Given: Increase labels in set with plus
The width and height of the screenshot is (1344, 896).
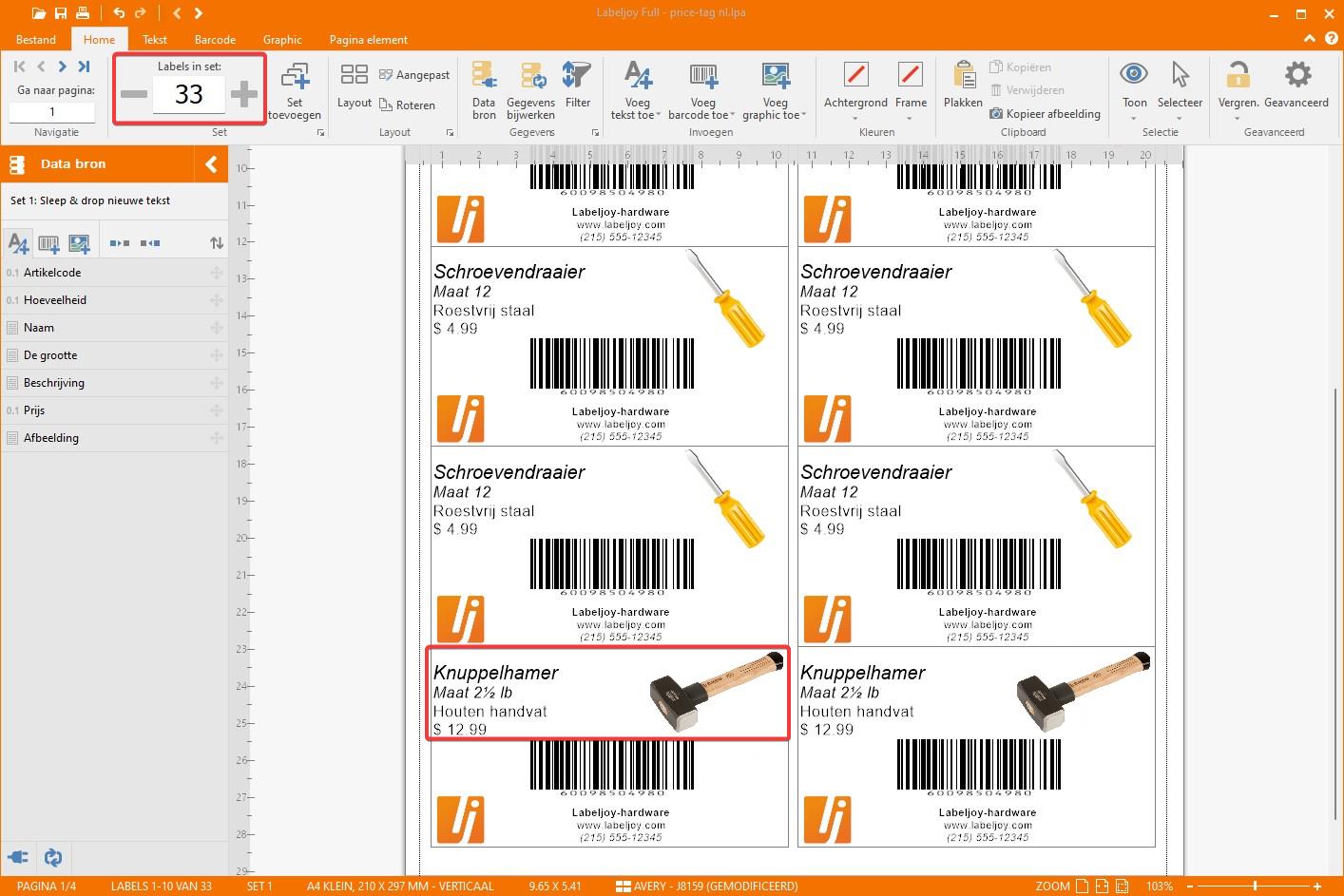Looking at the screenshot, I should tap(244, 94).
